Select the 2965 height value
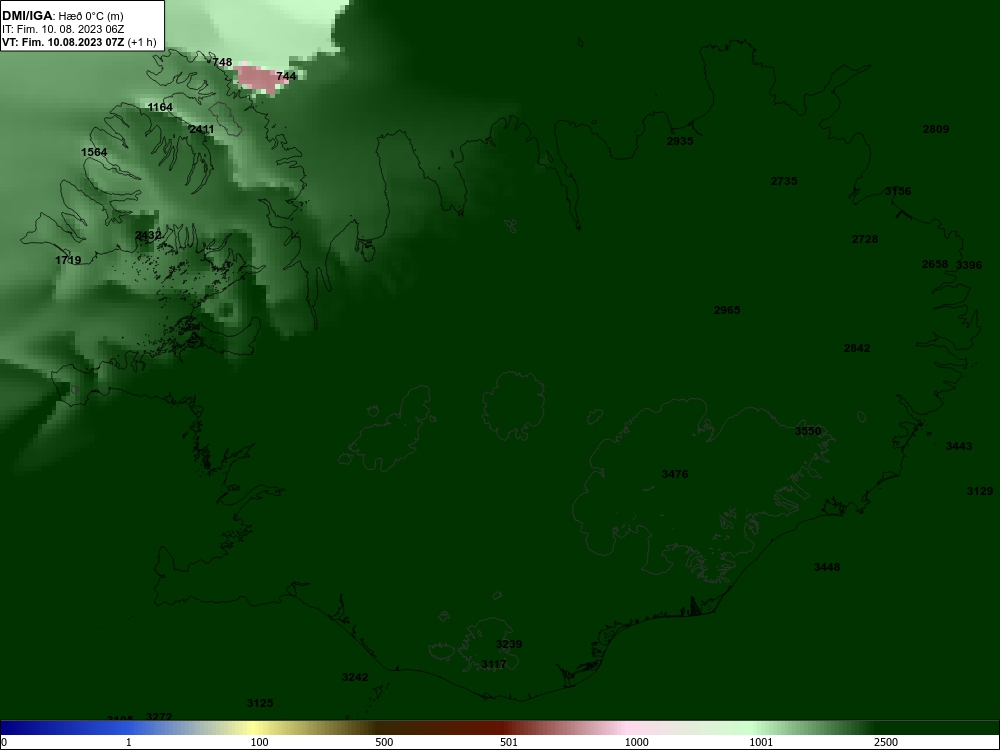Screen dimensions: 1000x750 click(x=727, y=311)
